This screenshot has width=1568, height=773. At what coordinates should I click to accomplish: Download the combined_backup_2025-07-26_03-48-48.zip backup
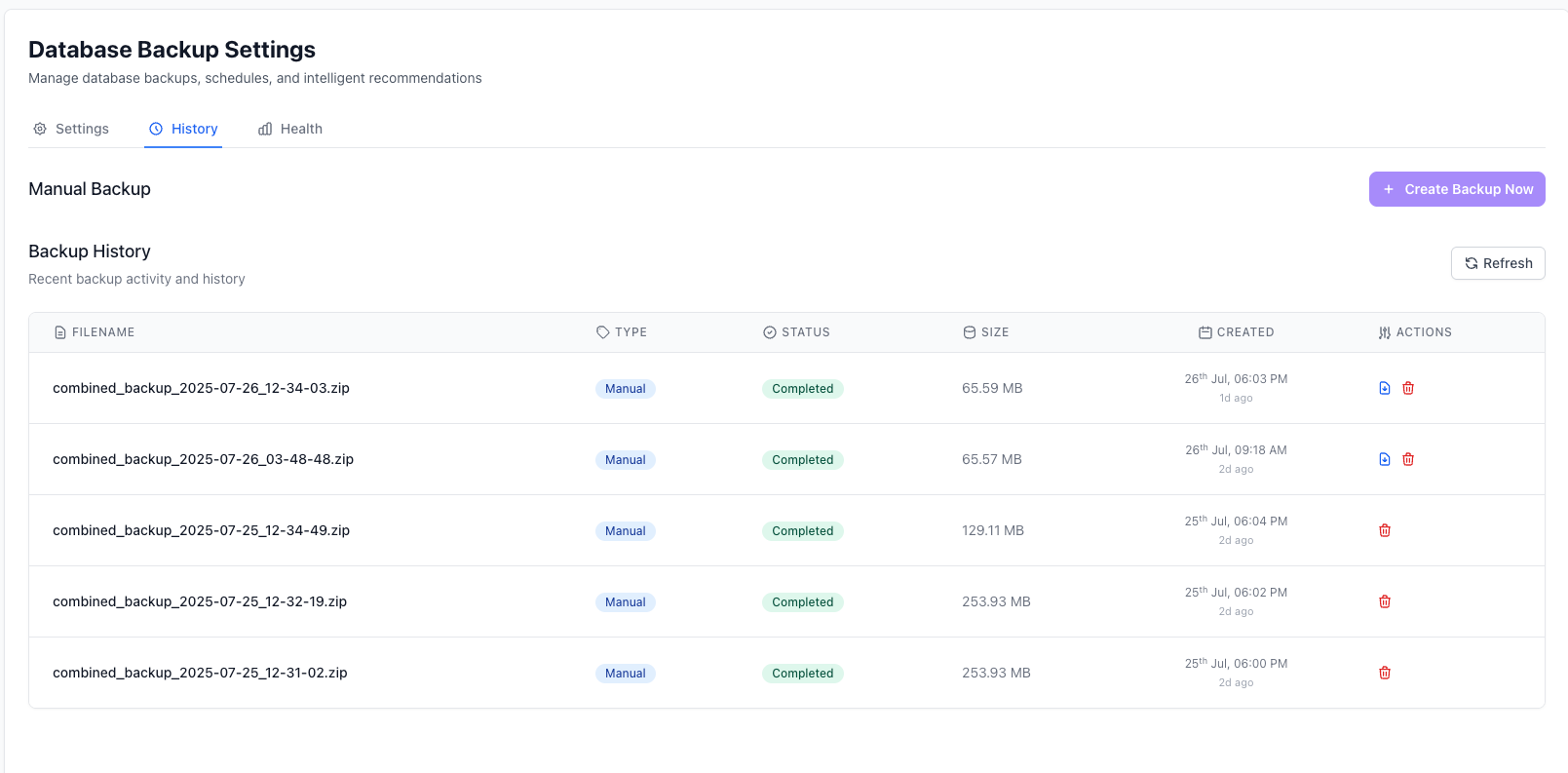point(1385,459)
